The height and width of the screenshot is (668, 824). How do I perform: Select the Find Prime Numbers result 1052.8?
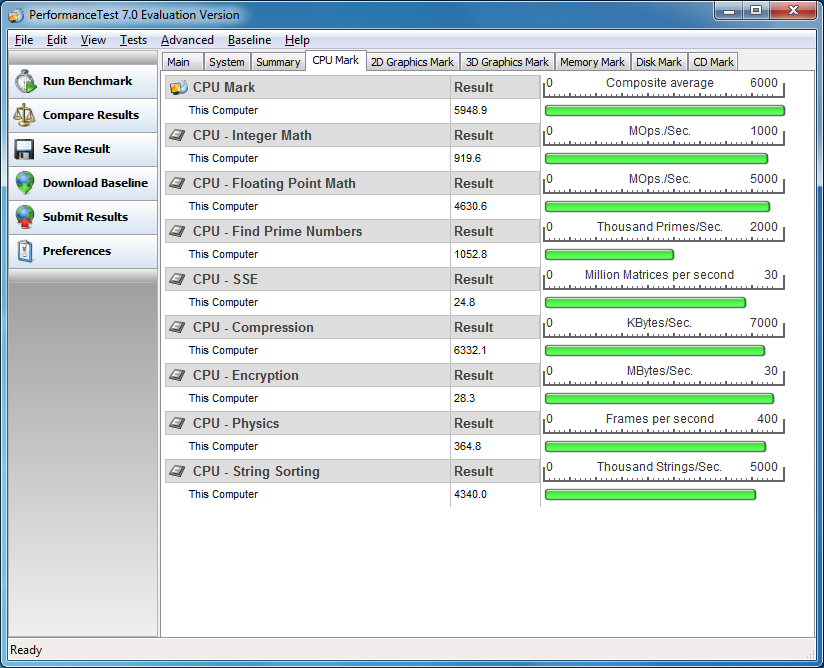[470, 254]
